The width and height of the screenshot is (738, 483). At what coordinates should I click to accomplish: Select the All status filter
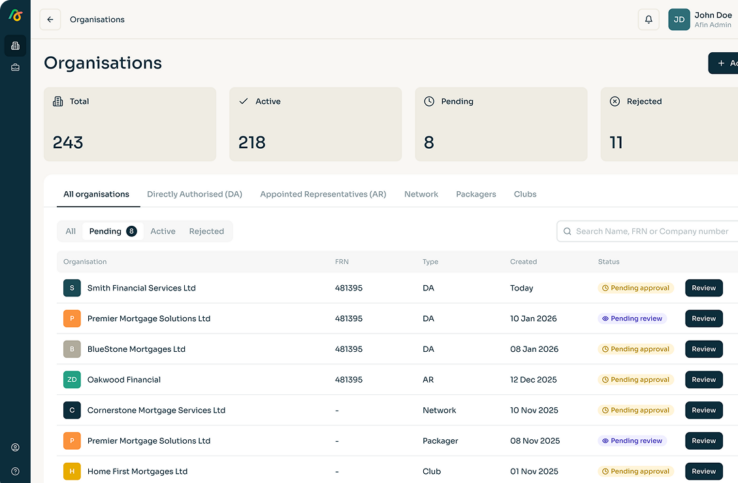[71, 231]
